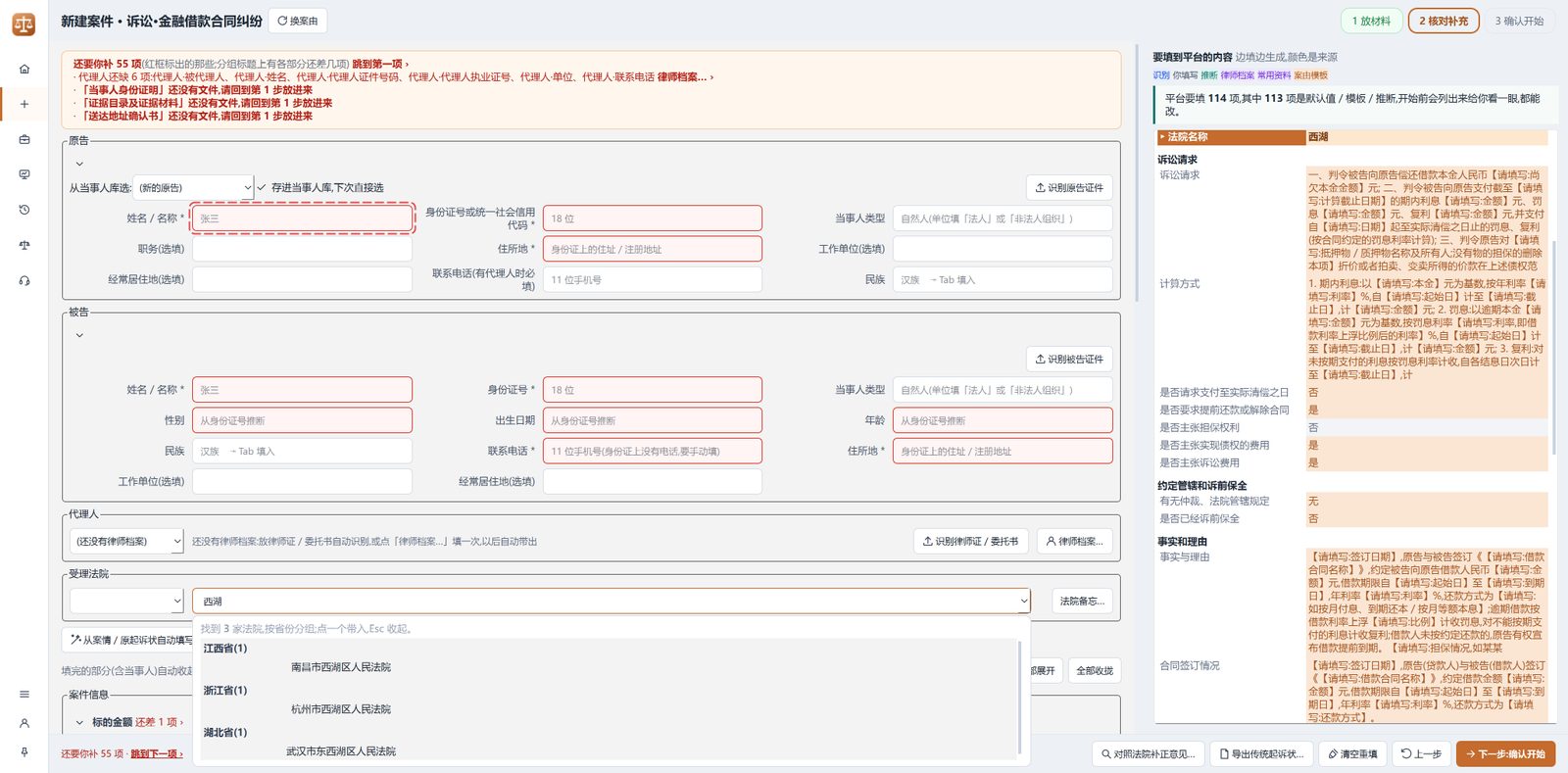Click the plus new-case sidebar icon

[24, 104]
